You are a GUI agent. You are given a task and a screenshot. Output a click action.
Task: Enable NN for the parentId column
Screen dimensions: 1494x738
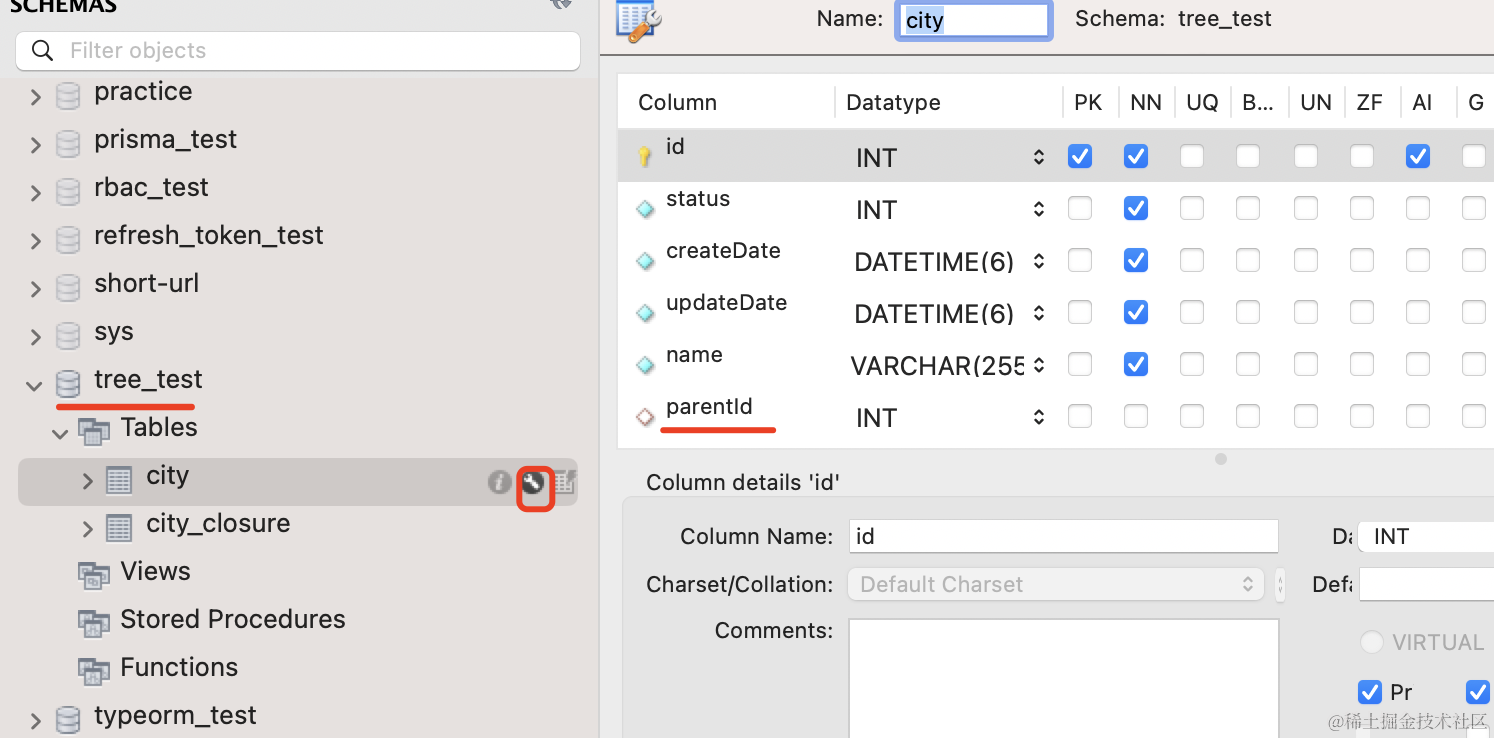1136,416
